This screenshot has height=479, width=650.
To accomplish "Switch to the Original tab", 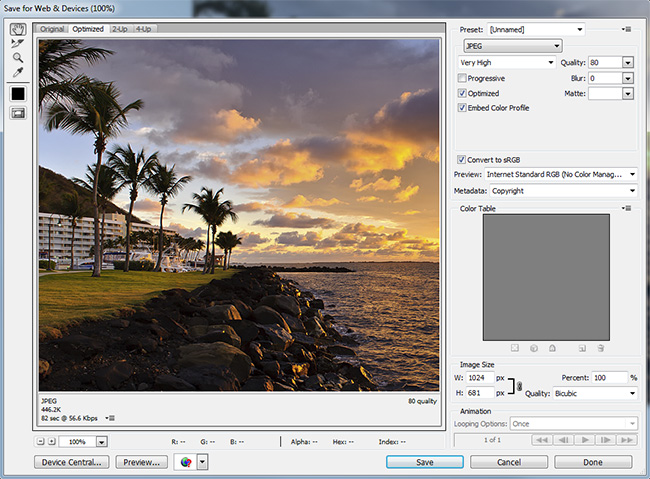I will coord(52,29).
